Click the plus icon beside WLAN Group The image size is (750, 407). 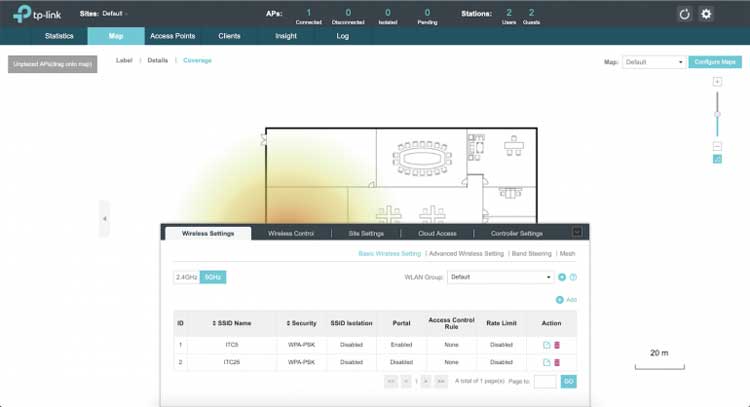pos(562,277)
